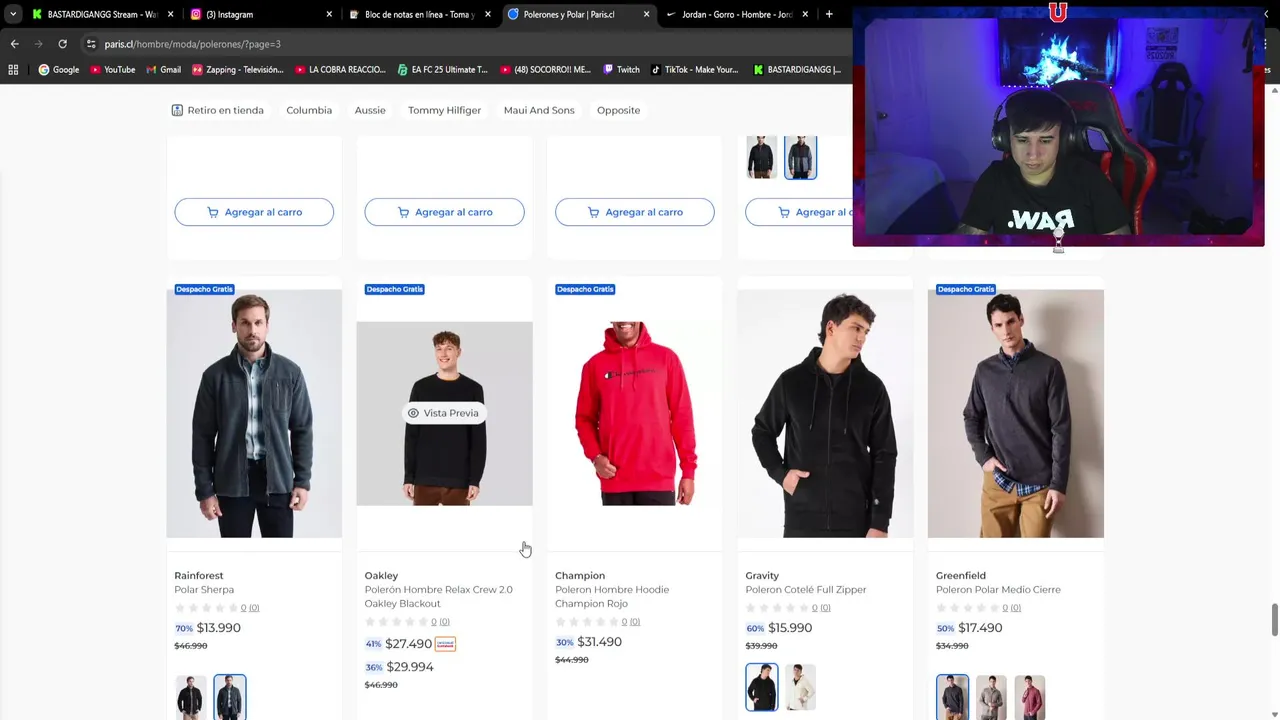The height and width of the screenshot is (720, 1280).
Task: Select the Tommy Hilfiger filter chip
Action: pos(444,110)
